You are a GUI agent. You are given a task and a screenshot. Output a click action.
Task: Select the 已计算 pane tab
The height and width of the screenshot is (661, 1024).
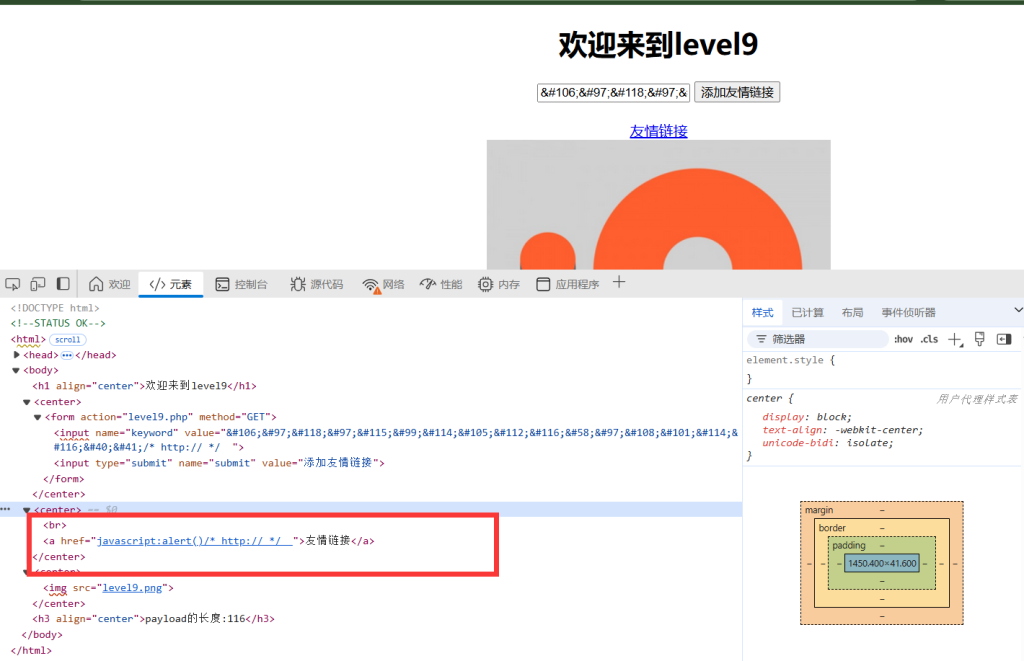point(807,312)
